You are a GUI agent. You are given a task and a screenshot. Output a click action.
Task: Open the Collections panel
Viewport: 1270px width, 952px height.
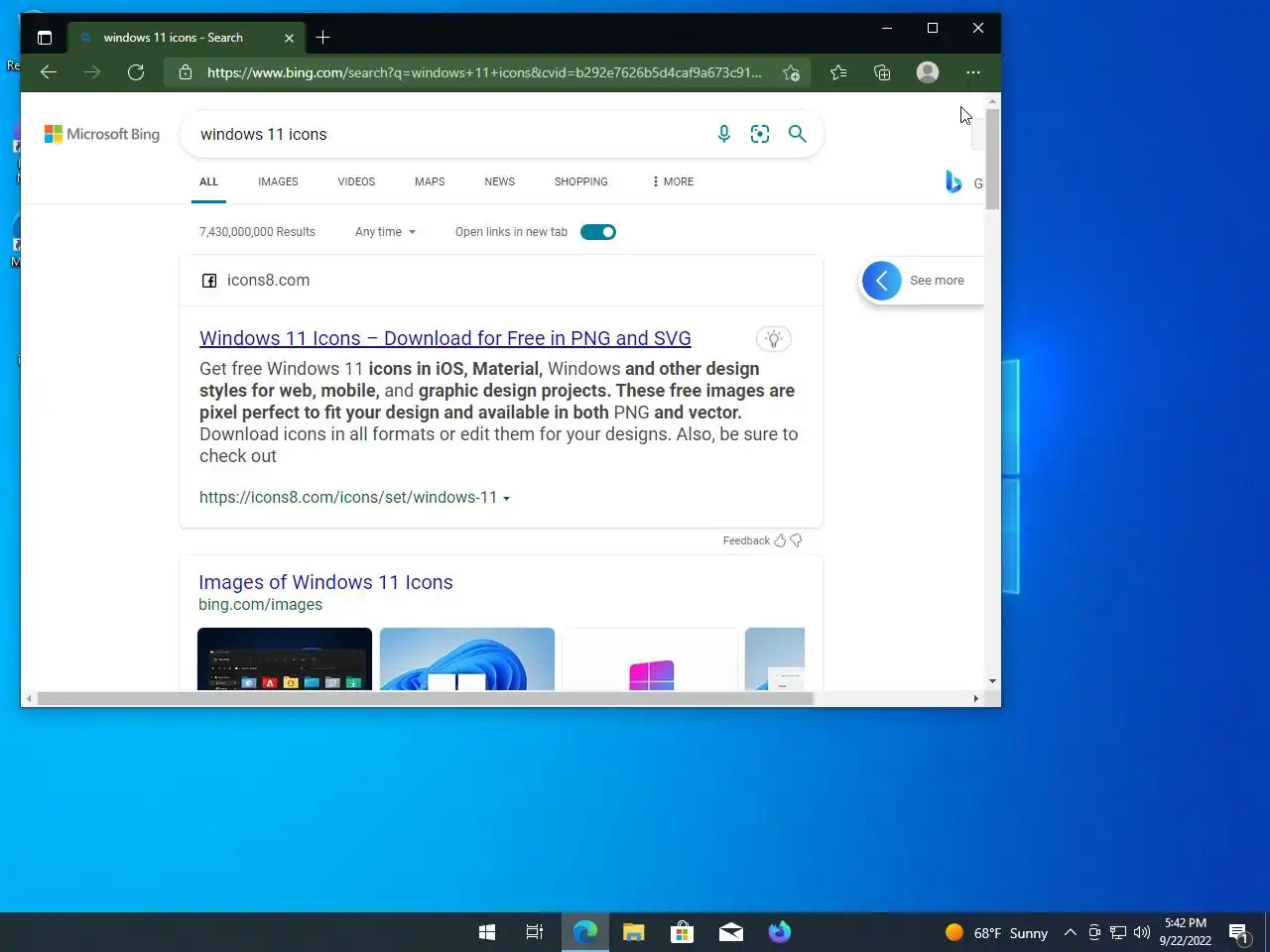pyautogui.click(x=882, y=72)
